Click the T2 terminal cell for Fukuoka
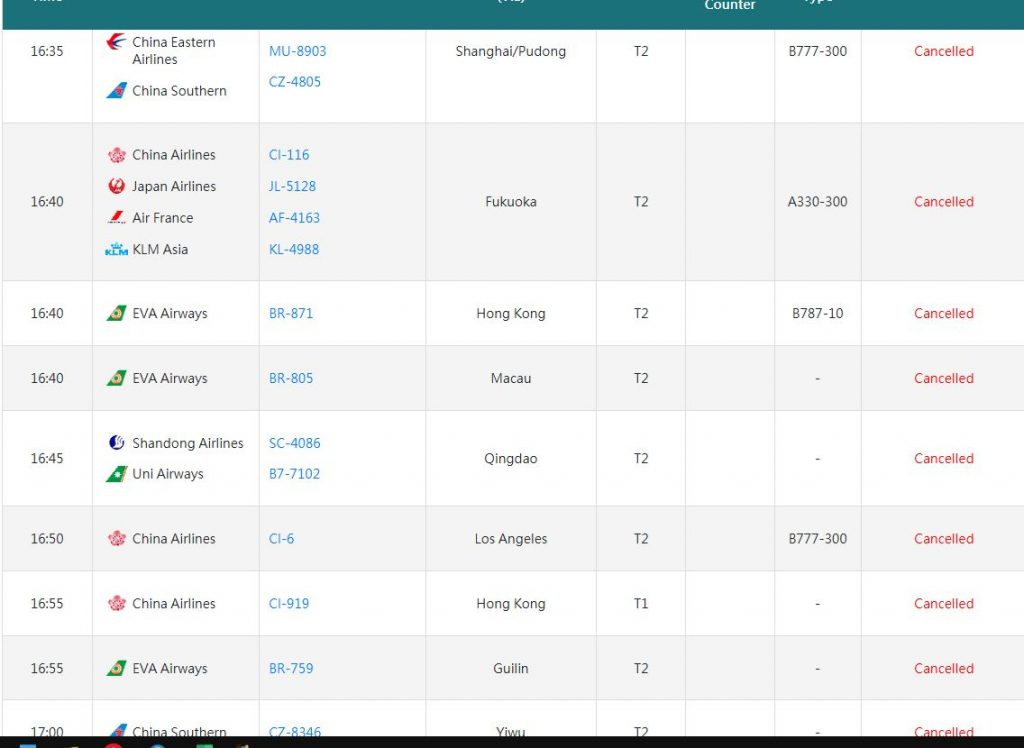The height and width of the screenshot is (748, 1024). 641,202
